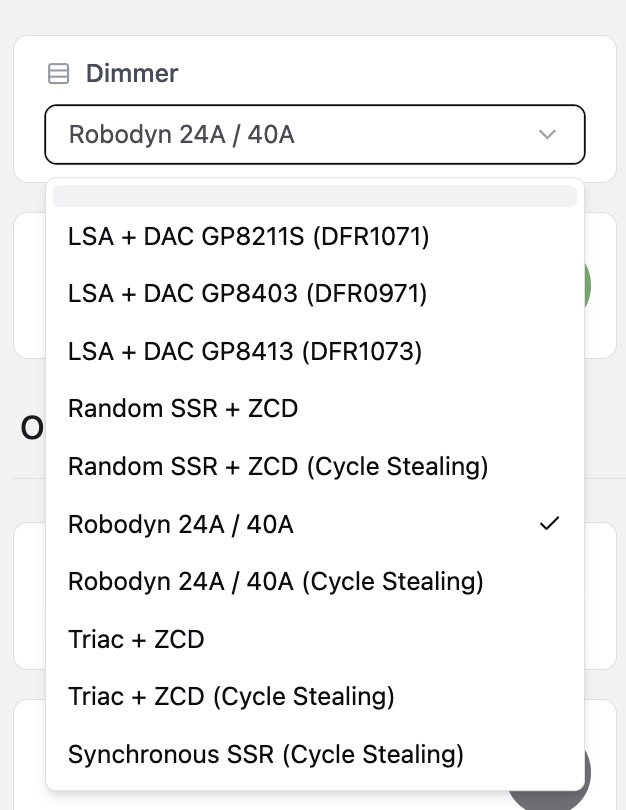Select LSA + DAC GP8403 (DFR0971)
This screenshot has width=626, height=810.
coord(247,294)
